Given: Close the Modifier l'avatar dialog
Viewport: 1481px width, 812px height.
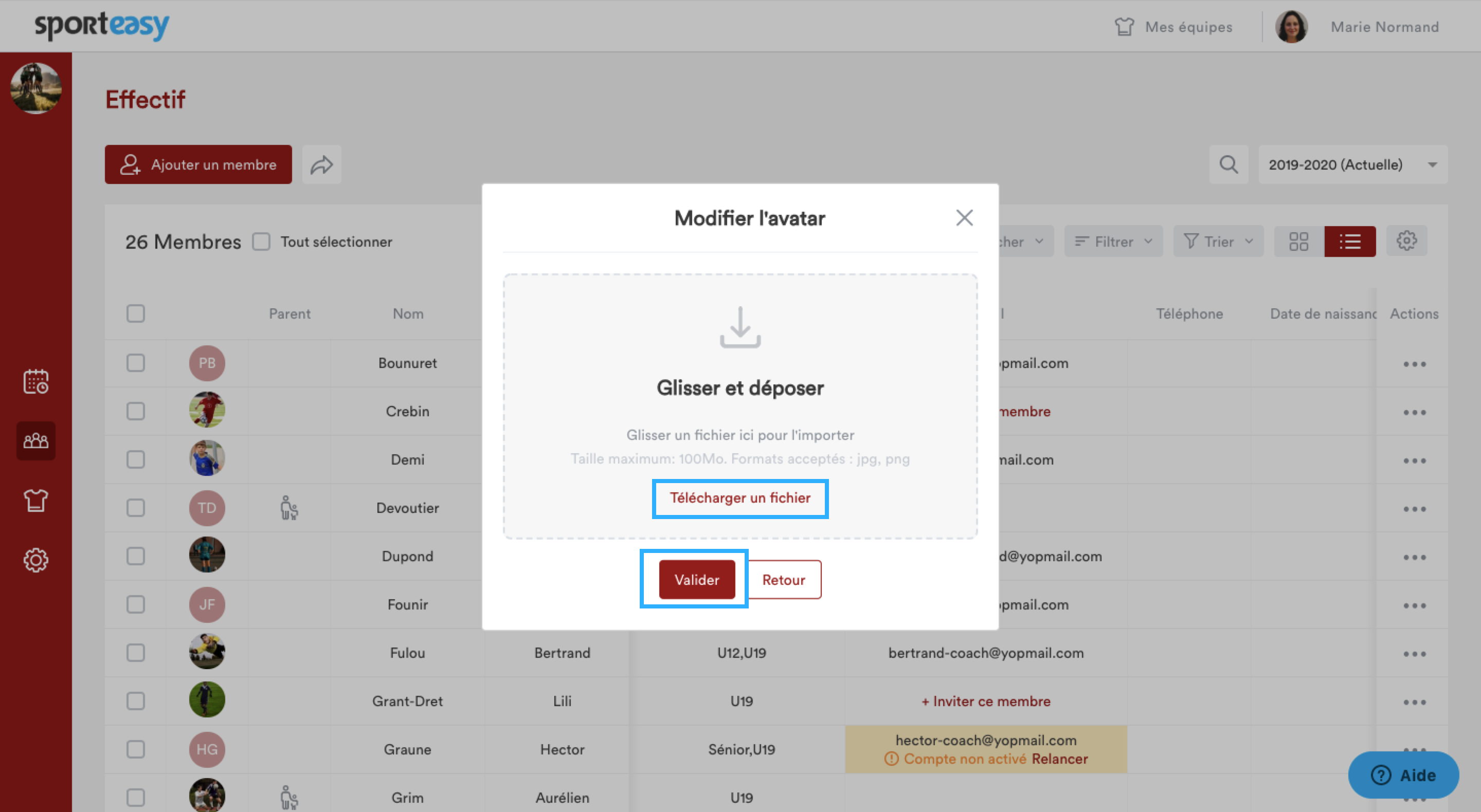Looking at the screenshot, I should (964, 218).
